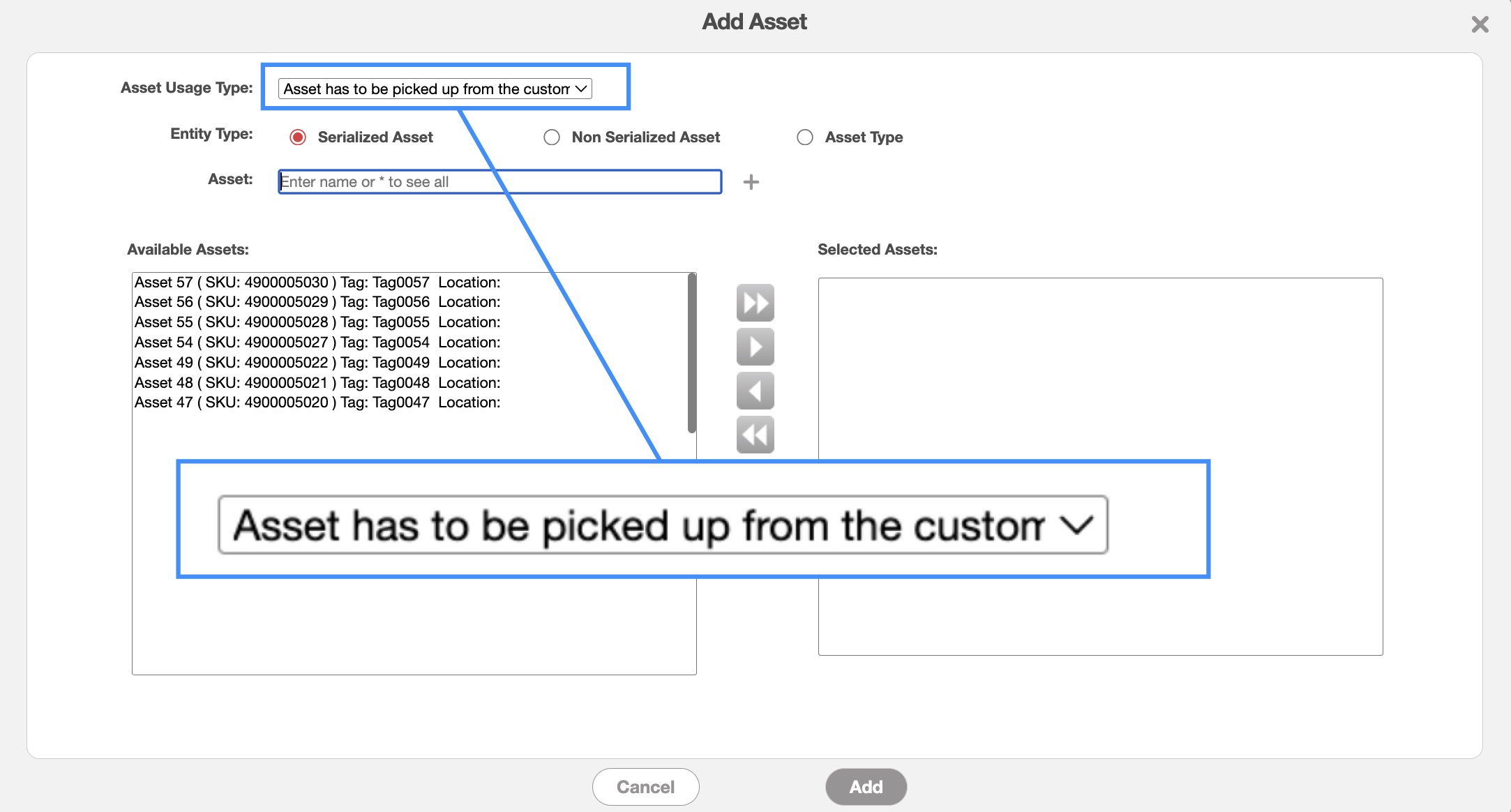Remove all assets with double left arrow
Screen dimensions: 1511x812
[x=755, y=435]
